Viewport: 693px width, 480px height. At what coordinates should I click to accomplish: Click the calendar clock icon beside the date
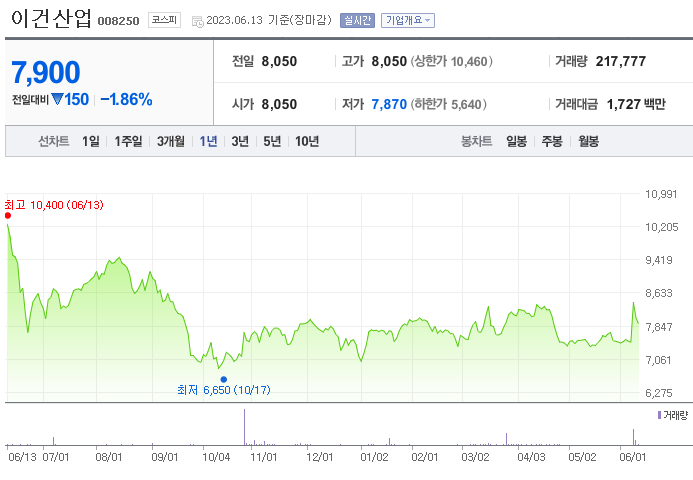coord(198,21)
